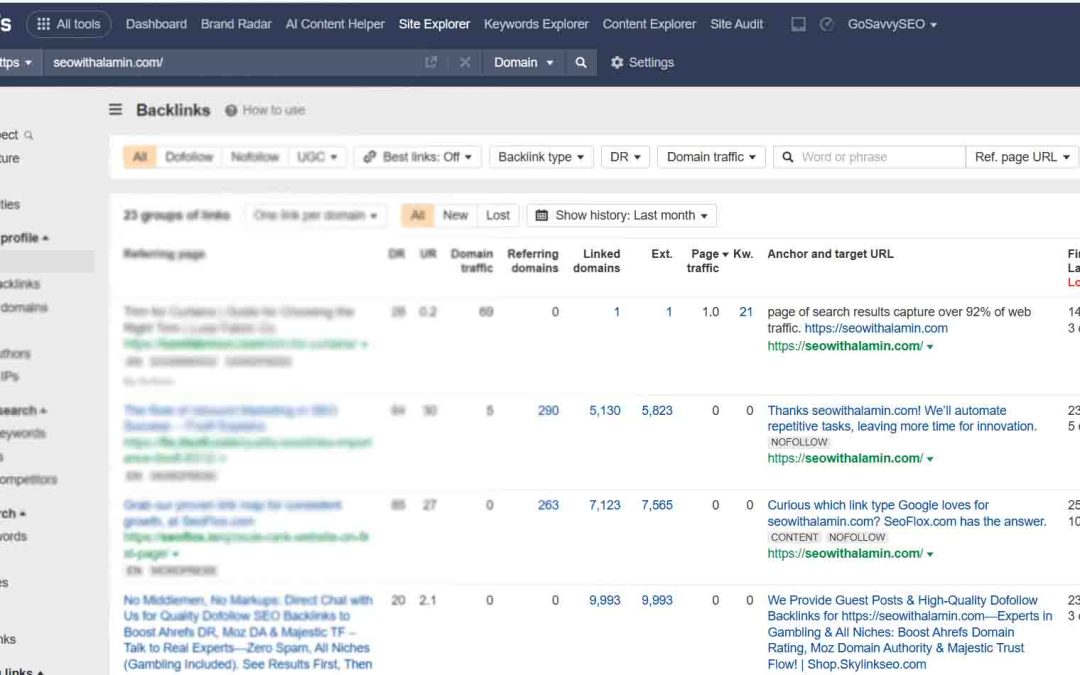Click the search magnifier button beside Domain
This screenshot has width=1080, height=675.
tap(581, 63)
